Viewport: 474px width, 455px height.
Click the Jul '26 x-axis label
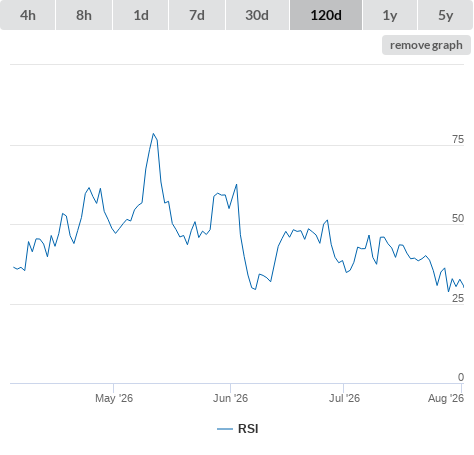tap(344, 398)
